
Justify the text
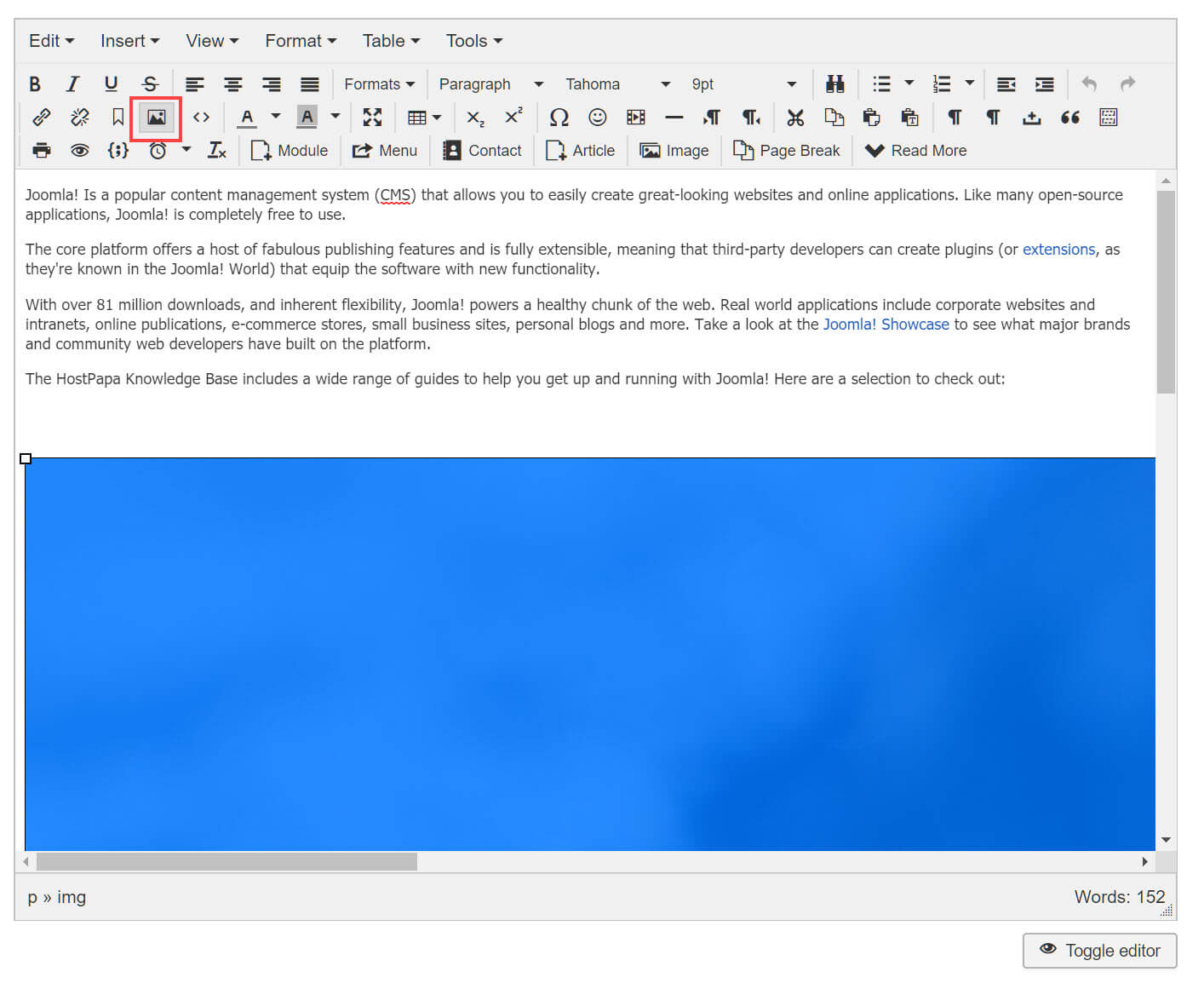click(310, 83)
